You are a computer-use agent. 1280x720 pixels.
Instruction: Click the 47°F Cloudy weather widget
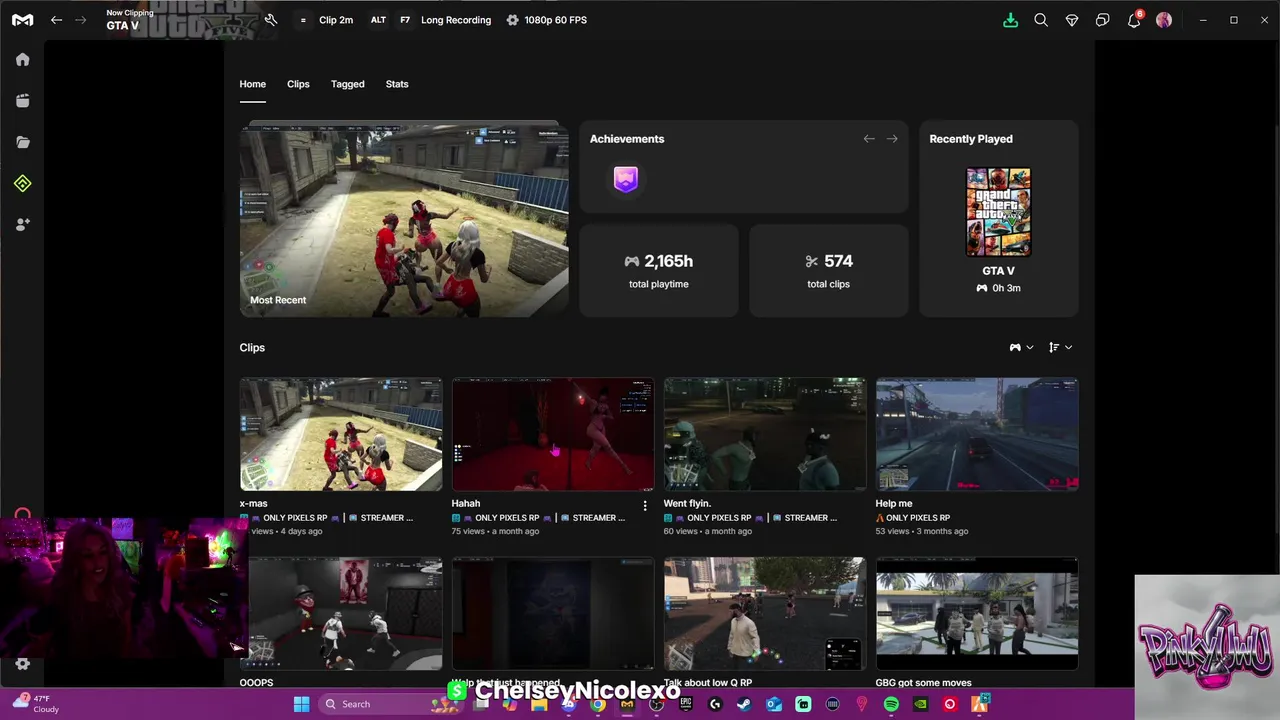(36, 704)
